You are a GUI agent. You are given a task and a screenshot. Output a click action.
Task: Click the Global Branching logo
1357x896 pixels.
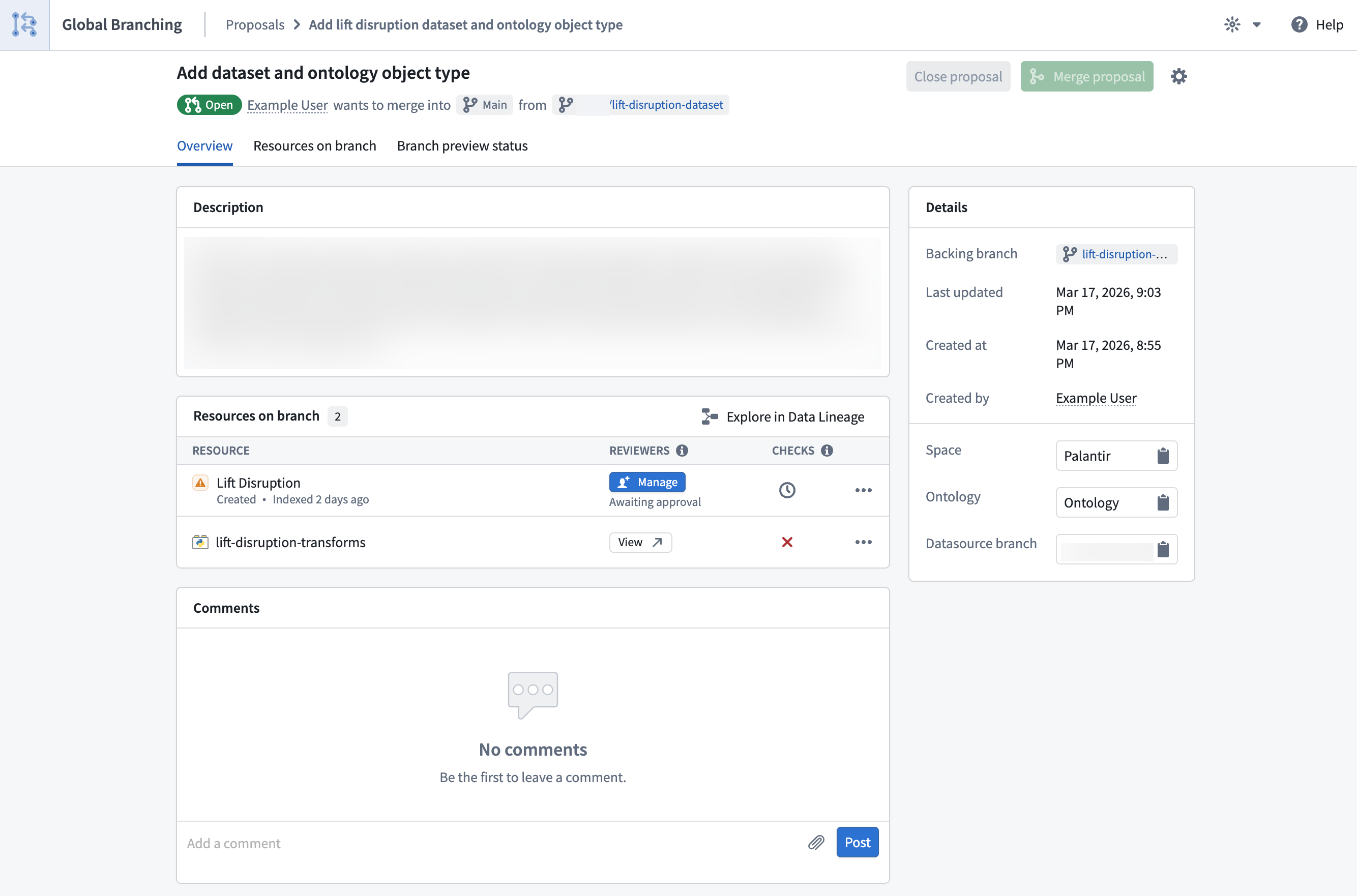[x=24, y=24]
